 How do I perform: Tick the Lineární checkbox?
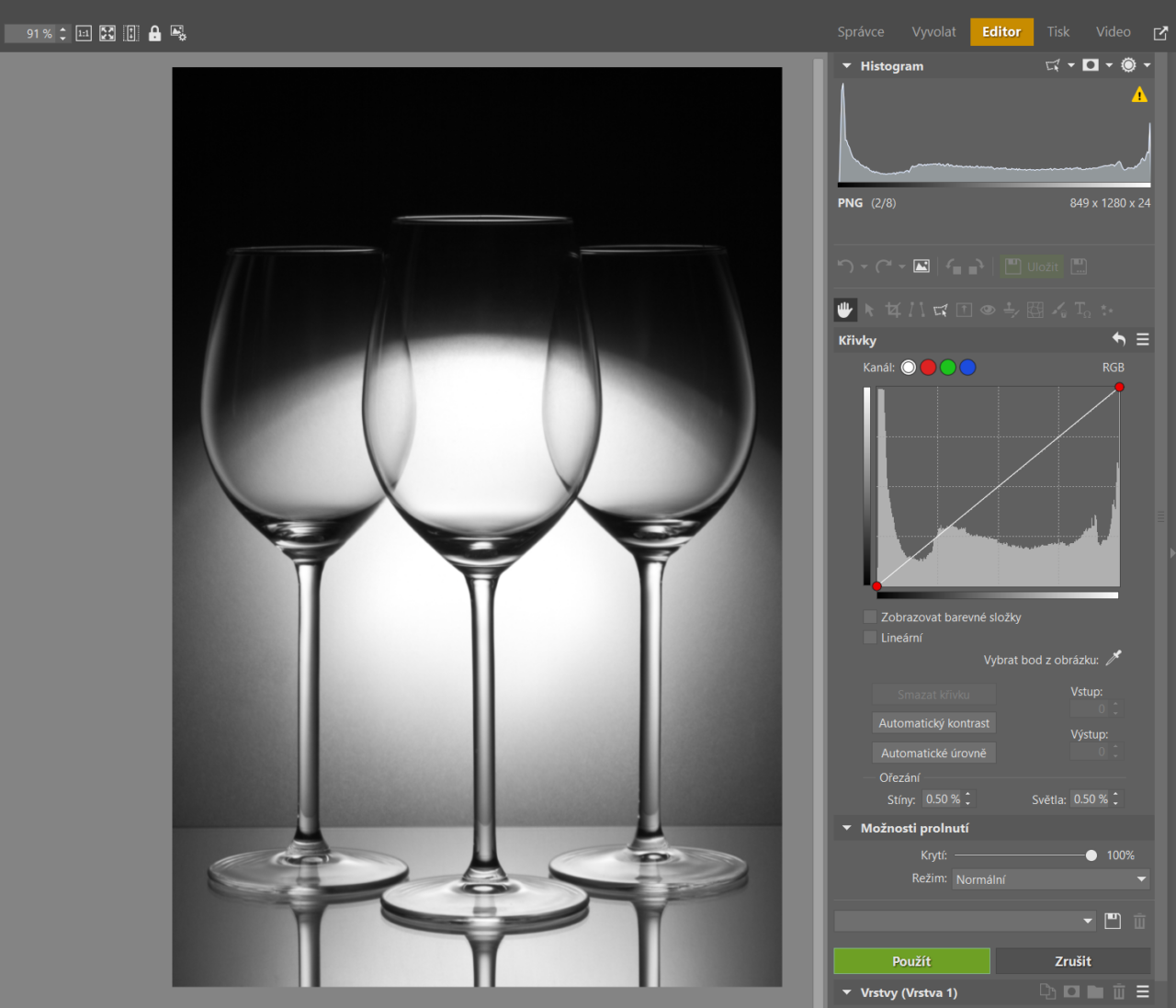coord(870,637)
